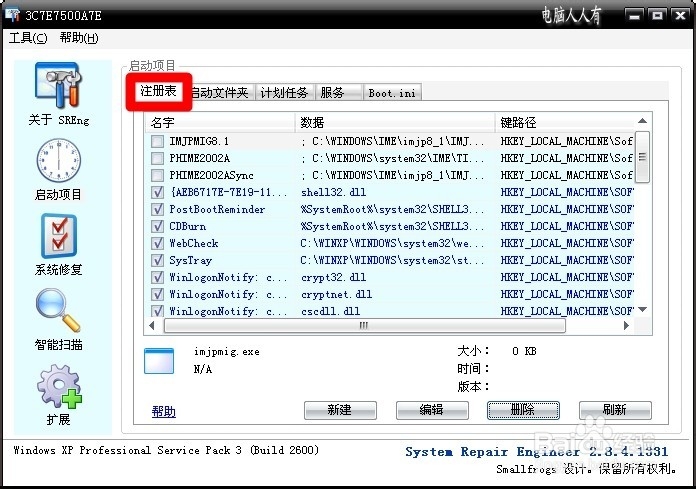Select the IMJPMIG8.1 entry name
This screenshot has height=489, width=696.
click(x=199, y=142)
